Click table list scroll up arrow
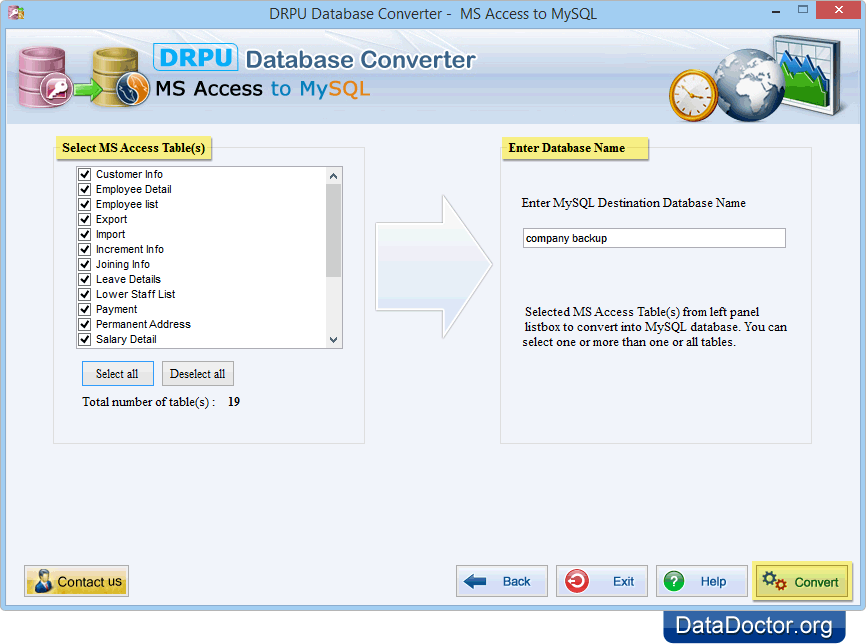The image size is (866, 644). [x=333, y=176]
